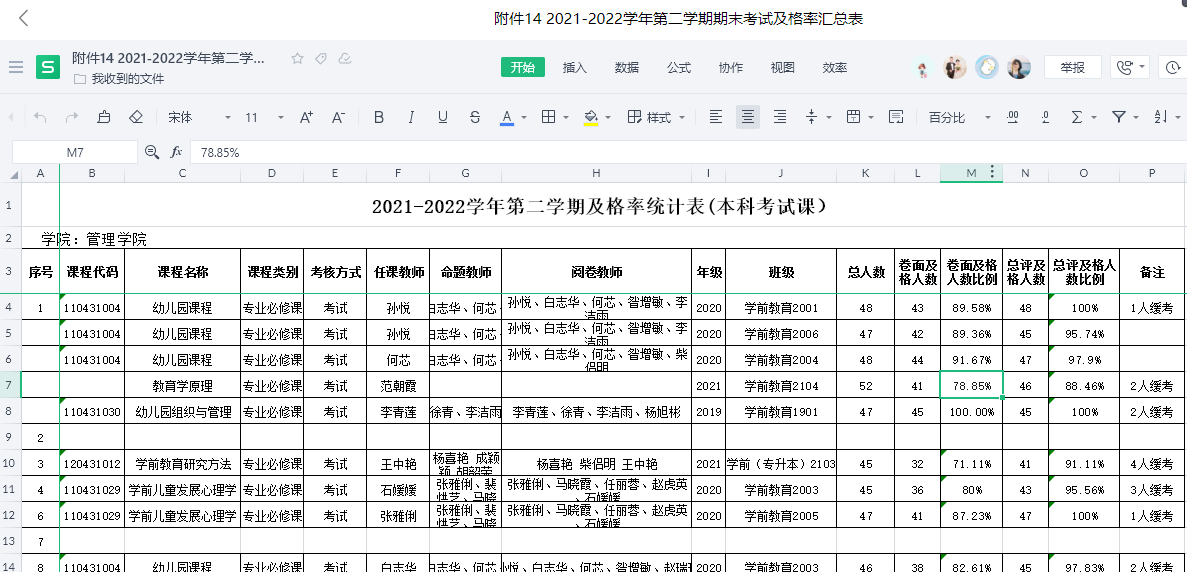1187x572 pixels.
Task: Open the 百分比 number format dropdown
Action: click(959, 117)
